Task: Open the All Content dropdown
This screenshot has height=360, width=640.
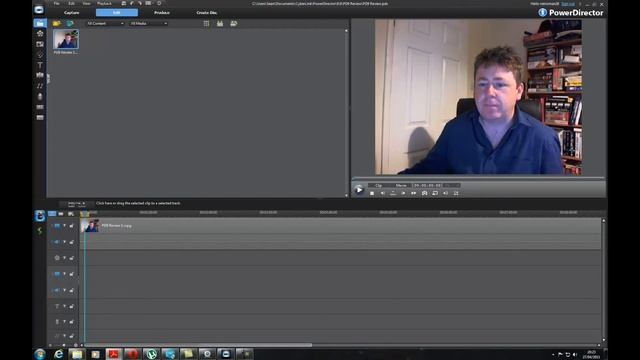Action: (x=105, y=24)
